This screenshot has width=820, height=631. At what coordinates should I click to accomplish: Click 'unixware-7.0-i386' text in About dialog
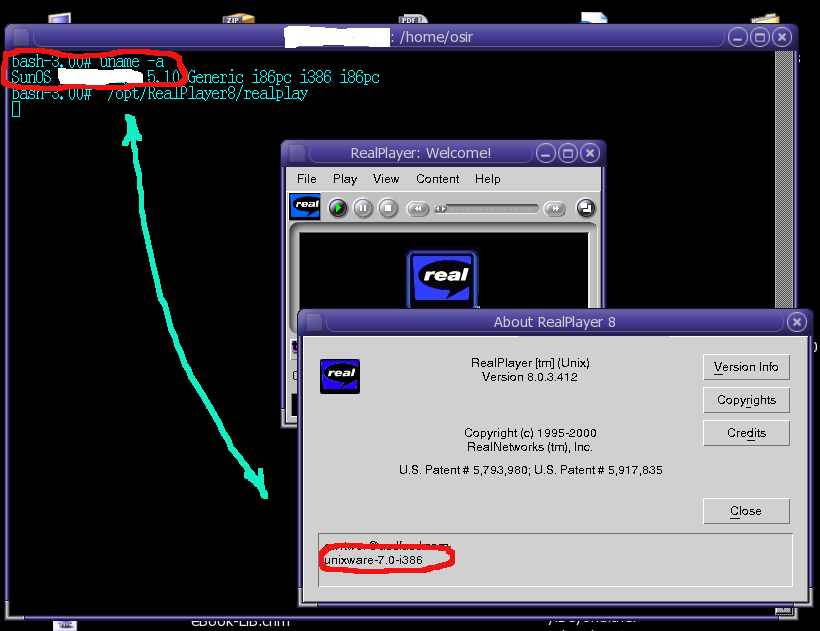tap(373, 560)
